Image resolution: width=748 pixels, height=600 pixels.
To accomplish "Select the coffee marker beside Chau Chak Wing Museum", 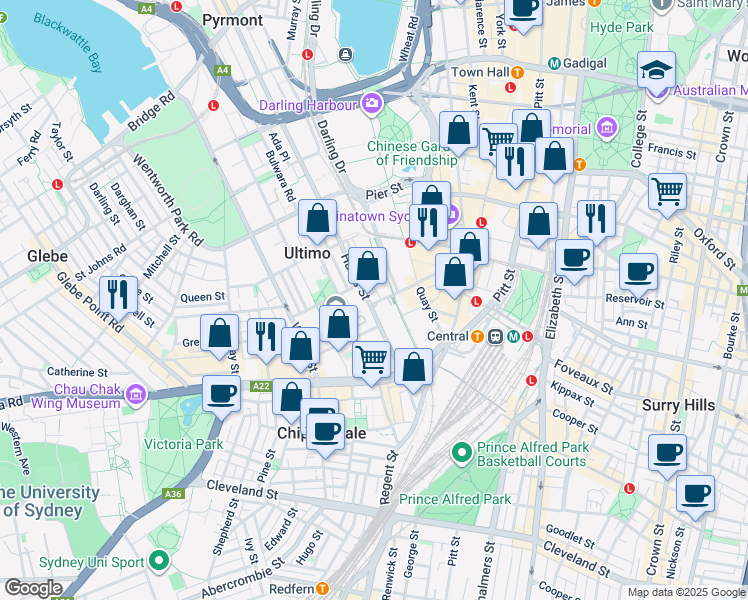I will pyautogui.click(x=221, y=392).
